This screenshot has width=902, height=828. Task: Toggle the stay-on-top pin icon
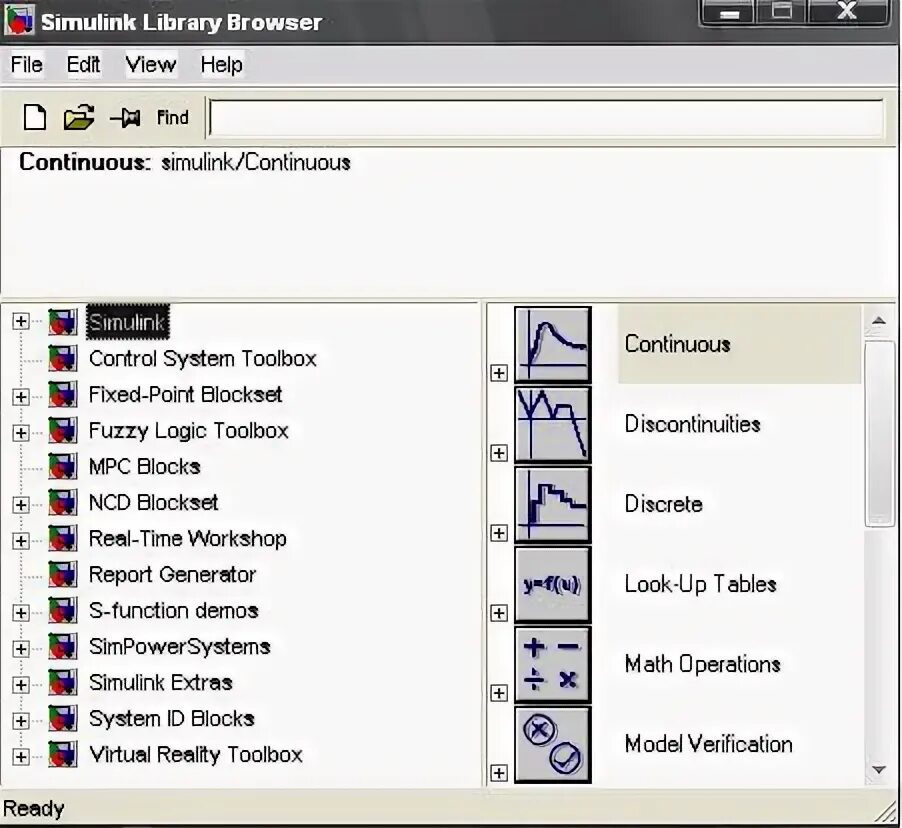(125, 118)
